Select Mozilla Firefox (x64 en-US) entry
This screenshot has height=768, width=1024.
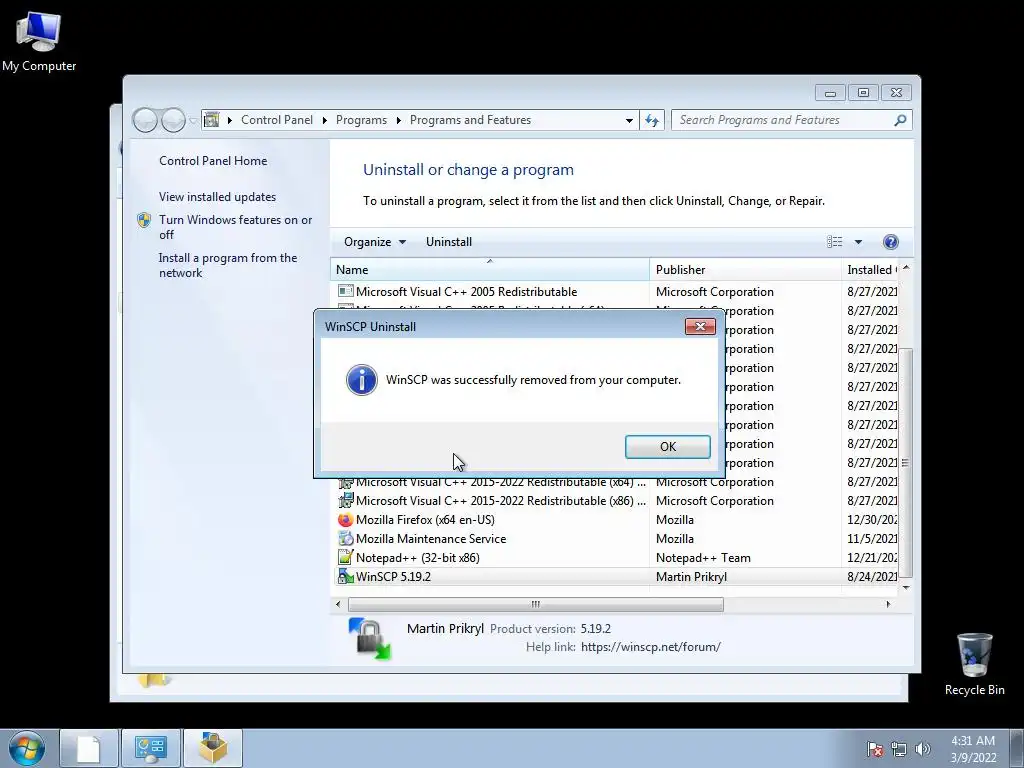616,520
